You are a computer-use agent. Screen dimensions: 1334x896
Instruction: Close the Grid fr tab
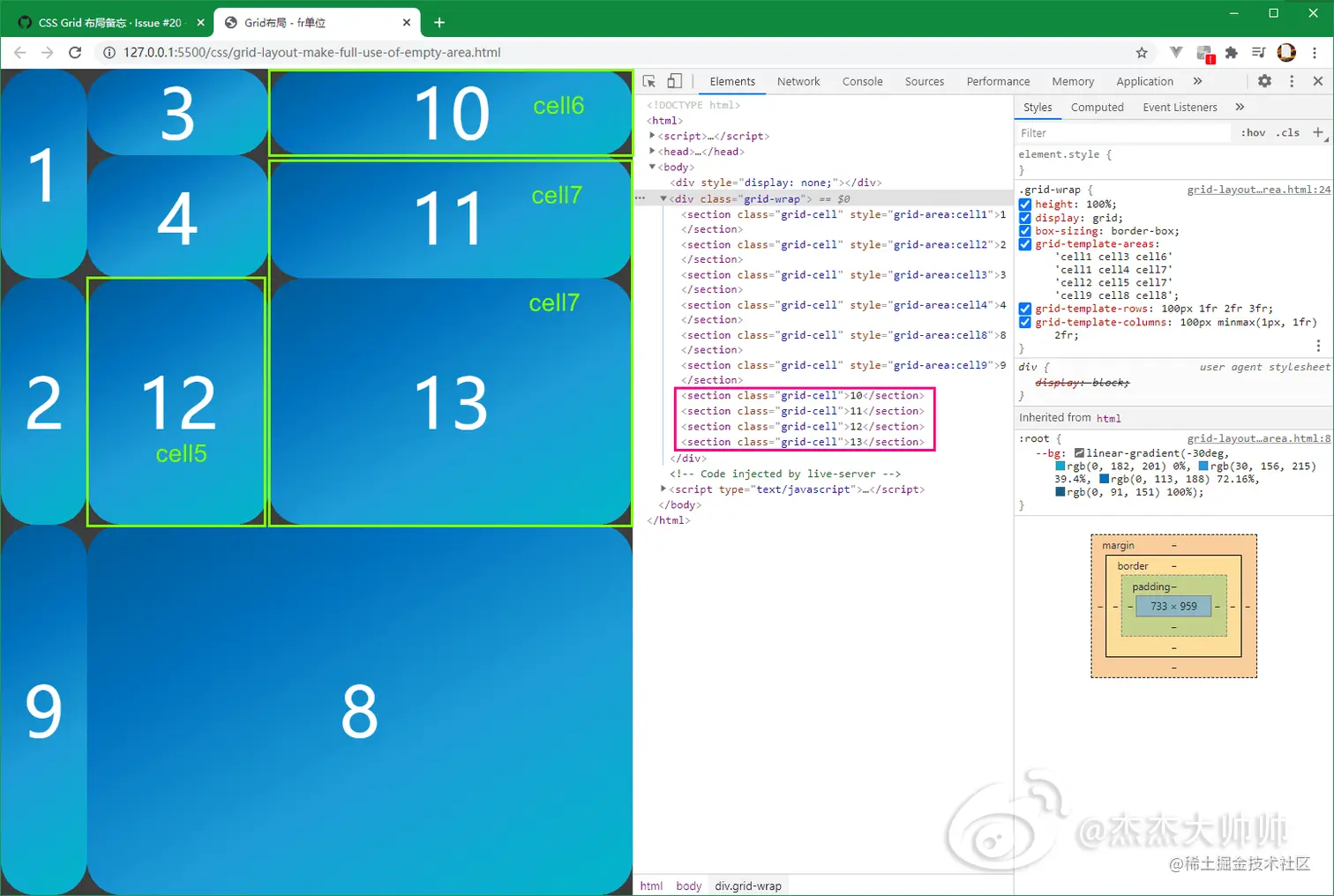coord(407,22)
